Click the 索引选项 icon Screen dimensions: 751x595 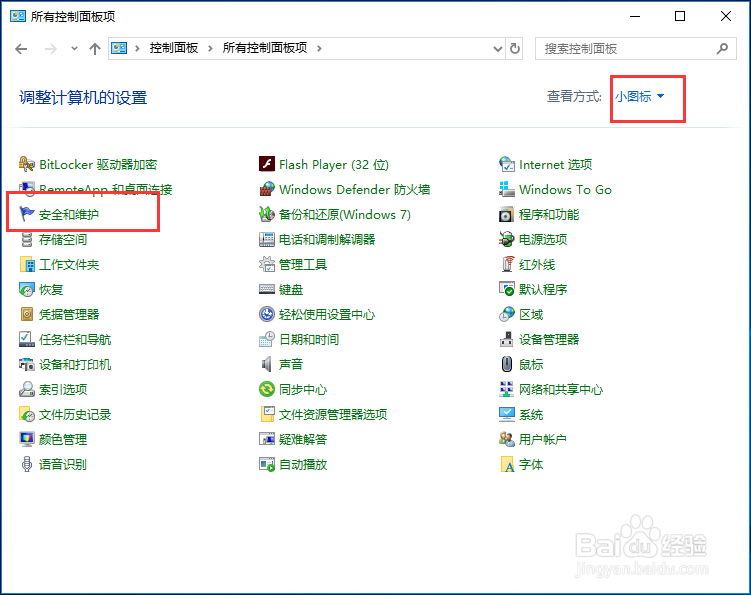[x=26, y=389]
